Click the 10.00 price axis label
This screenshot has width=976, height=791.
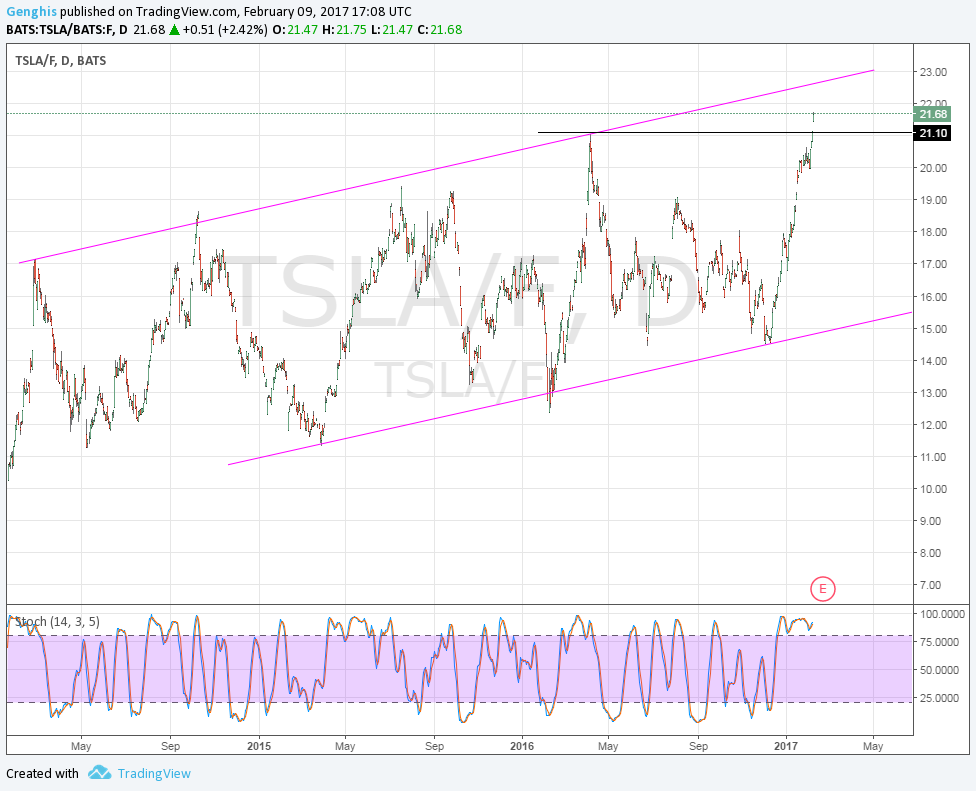coord(933,489)
